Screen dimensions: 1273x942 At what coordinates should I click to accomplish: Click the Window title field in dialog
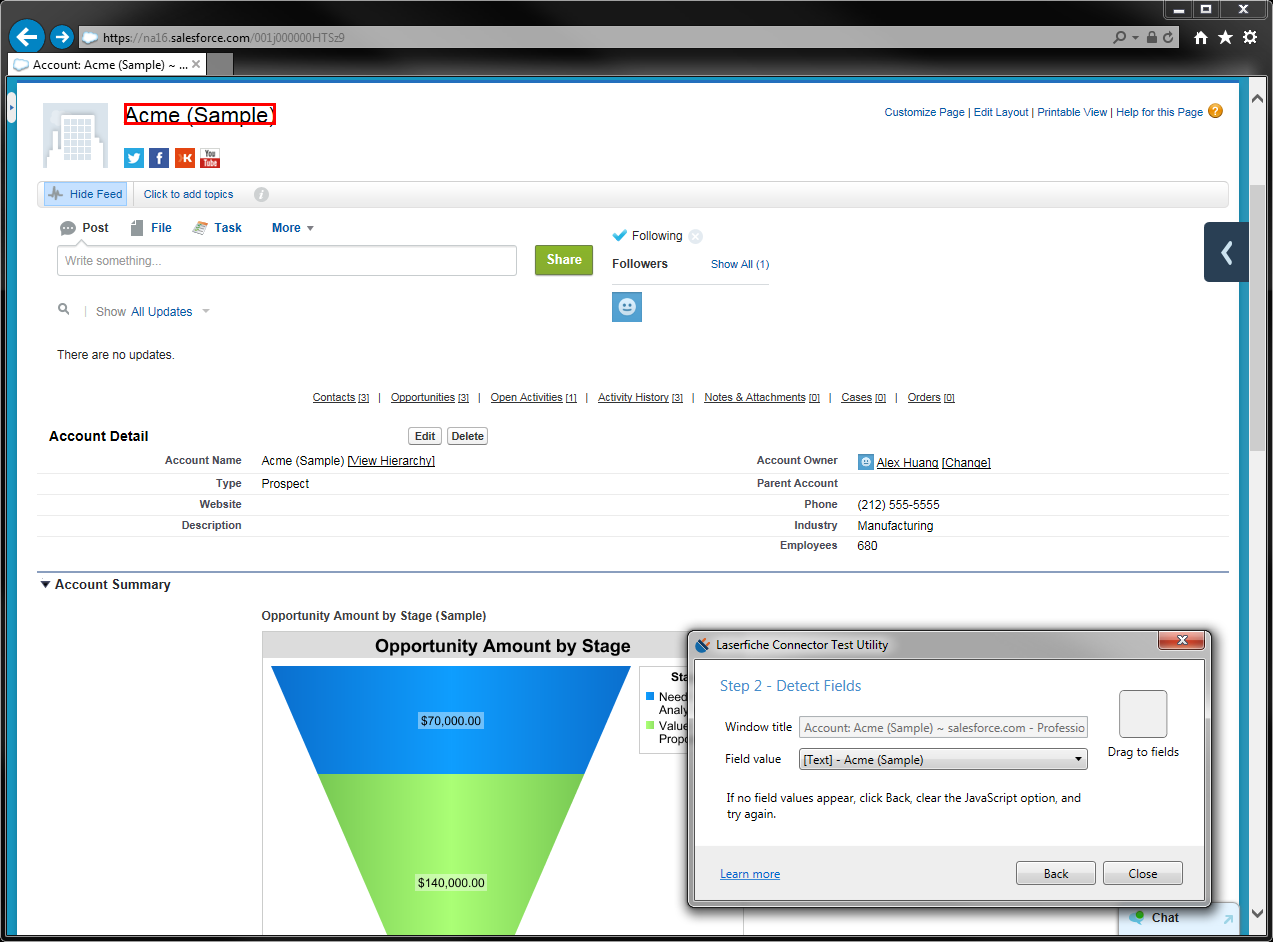click(943, 727)
